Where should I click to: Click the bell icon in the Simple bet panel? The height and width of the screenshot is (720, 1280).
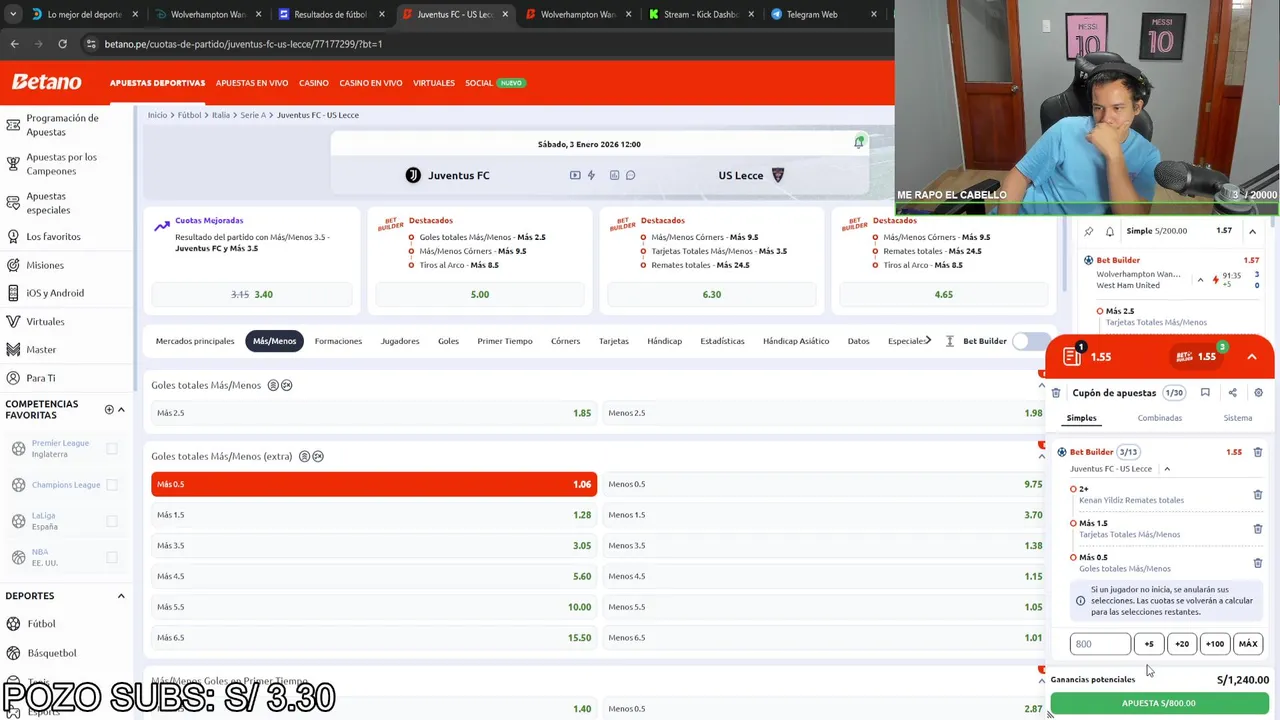pos(1110,231)
